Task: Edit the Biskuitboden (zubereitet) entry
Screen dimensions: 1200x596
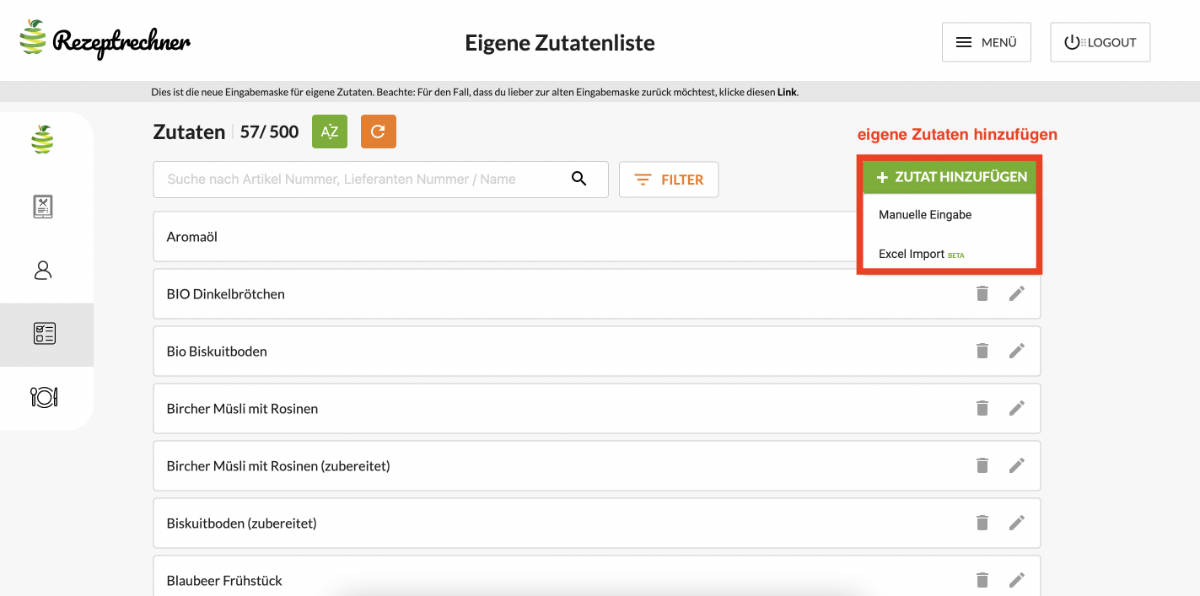Action: 1017,523
